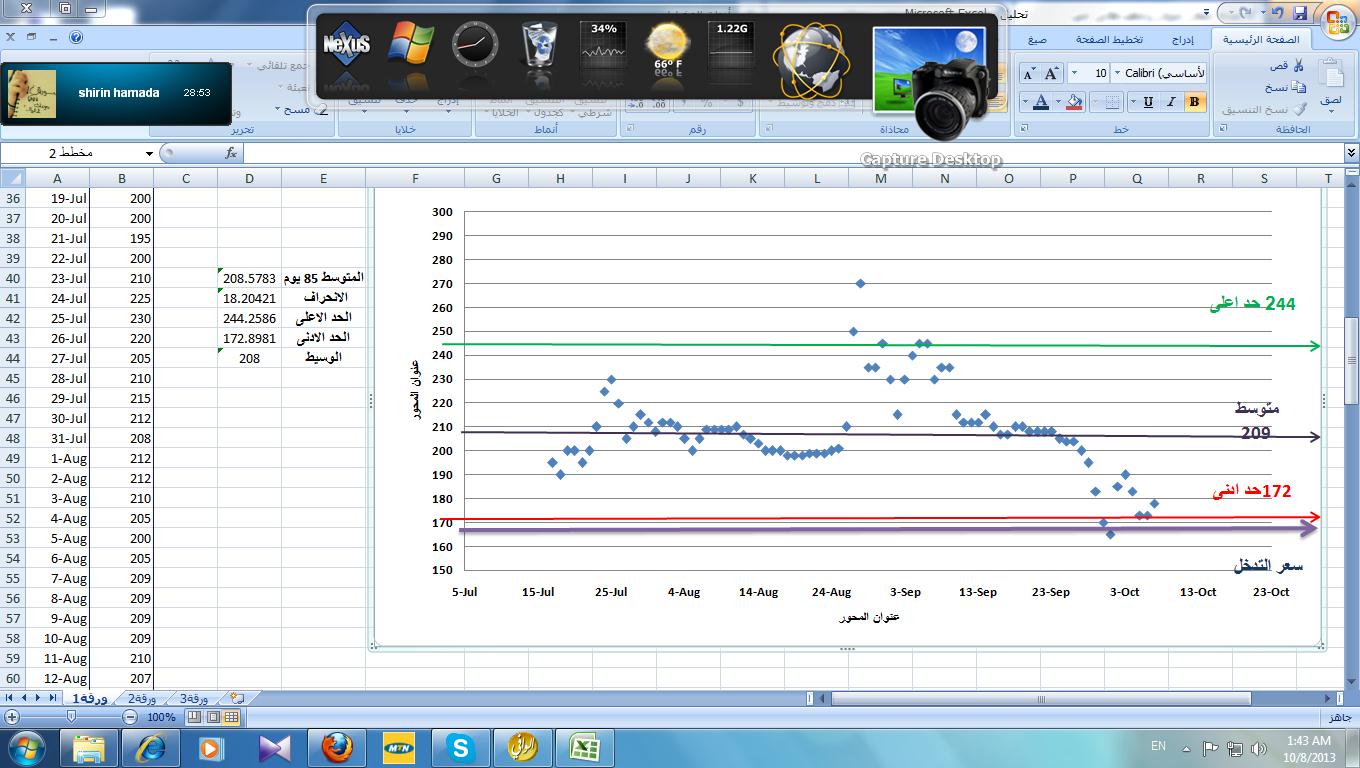Open the Formulas (صيغ) ribbon tab

click(1037, 40)
